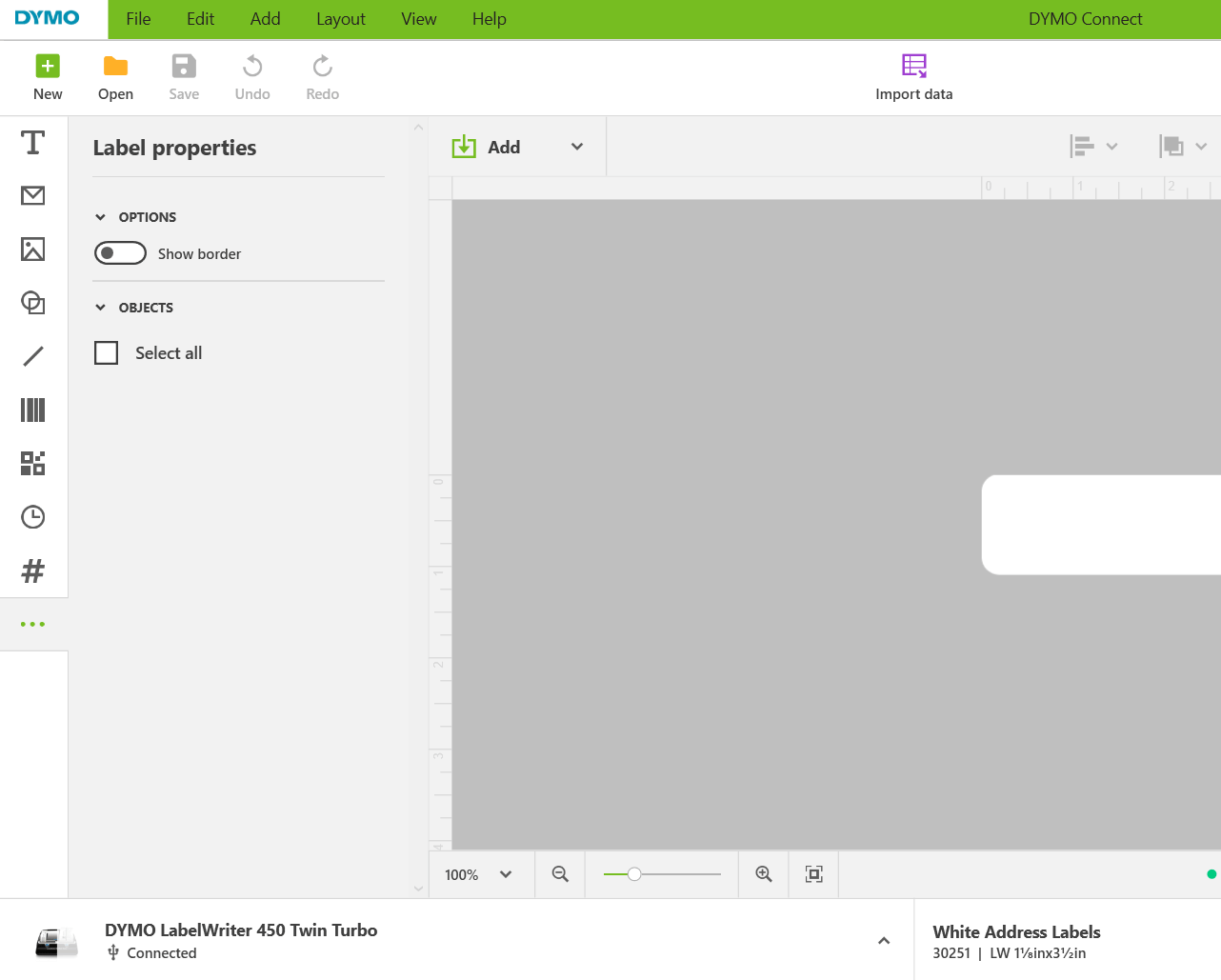Image resolution: width=1221 pixels, height=980 pixels.
Task: Open Import data
Action: click(913, 76)
